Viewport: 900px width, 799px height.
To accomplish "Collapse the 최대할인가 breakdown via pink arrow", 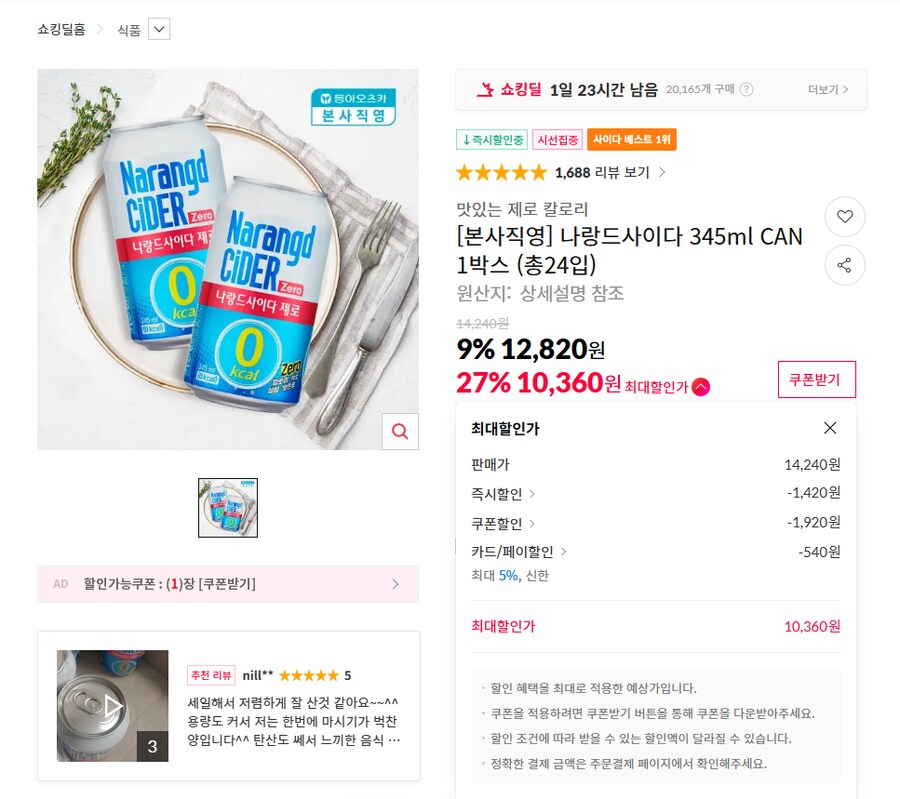I will tap(700, 384).
